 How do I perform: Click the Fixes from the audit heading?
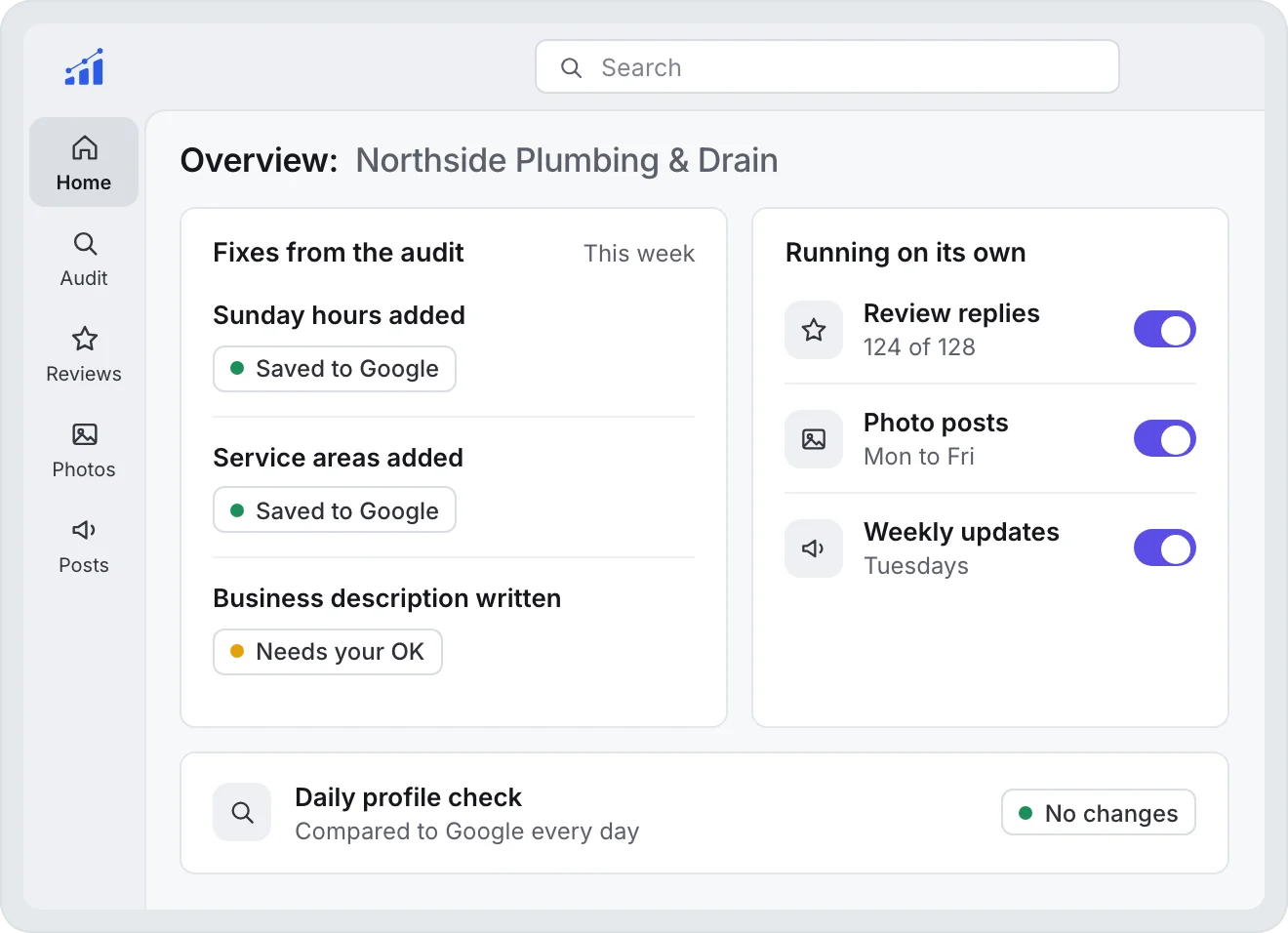[x=339, y=253]
